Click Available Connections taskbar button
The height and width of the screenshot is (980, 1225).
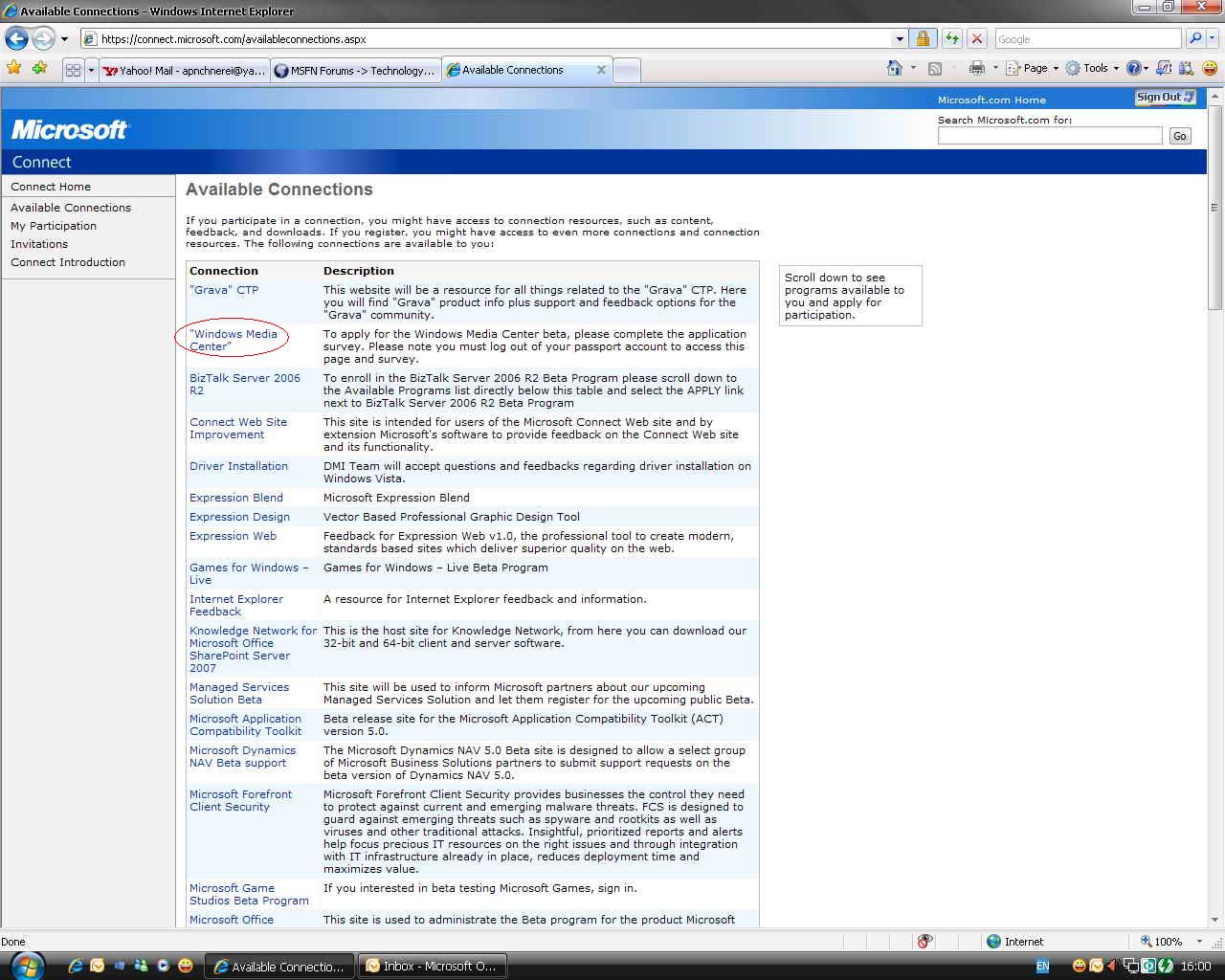coord(279,966)
